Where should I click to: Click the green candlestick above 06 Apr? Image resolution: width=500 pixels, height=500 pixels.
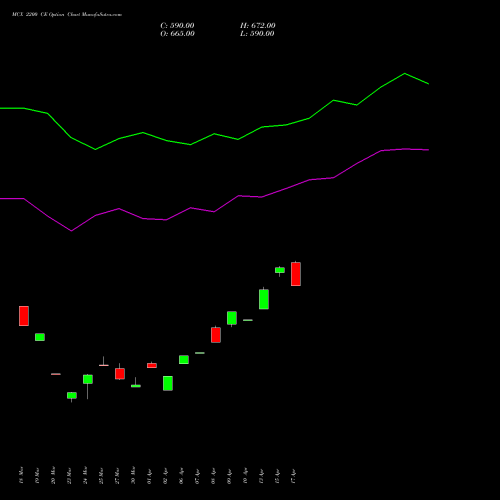click(x=184, y=360)
